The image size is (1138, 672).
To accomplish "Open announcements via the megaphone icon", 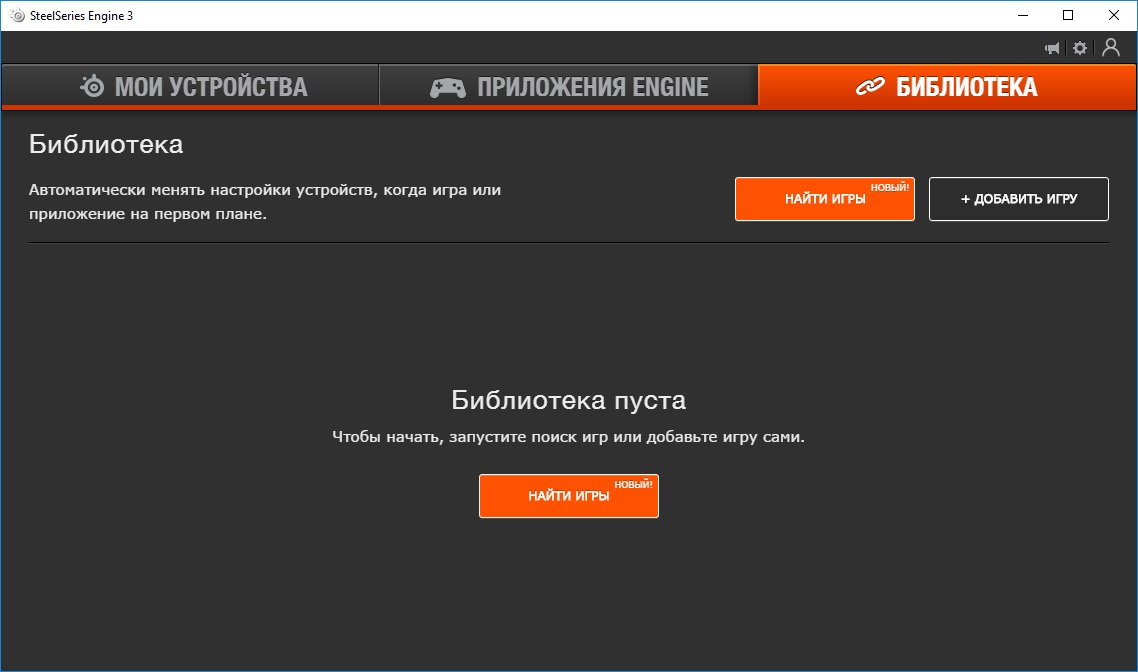I will (x=1052, y=49).
